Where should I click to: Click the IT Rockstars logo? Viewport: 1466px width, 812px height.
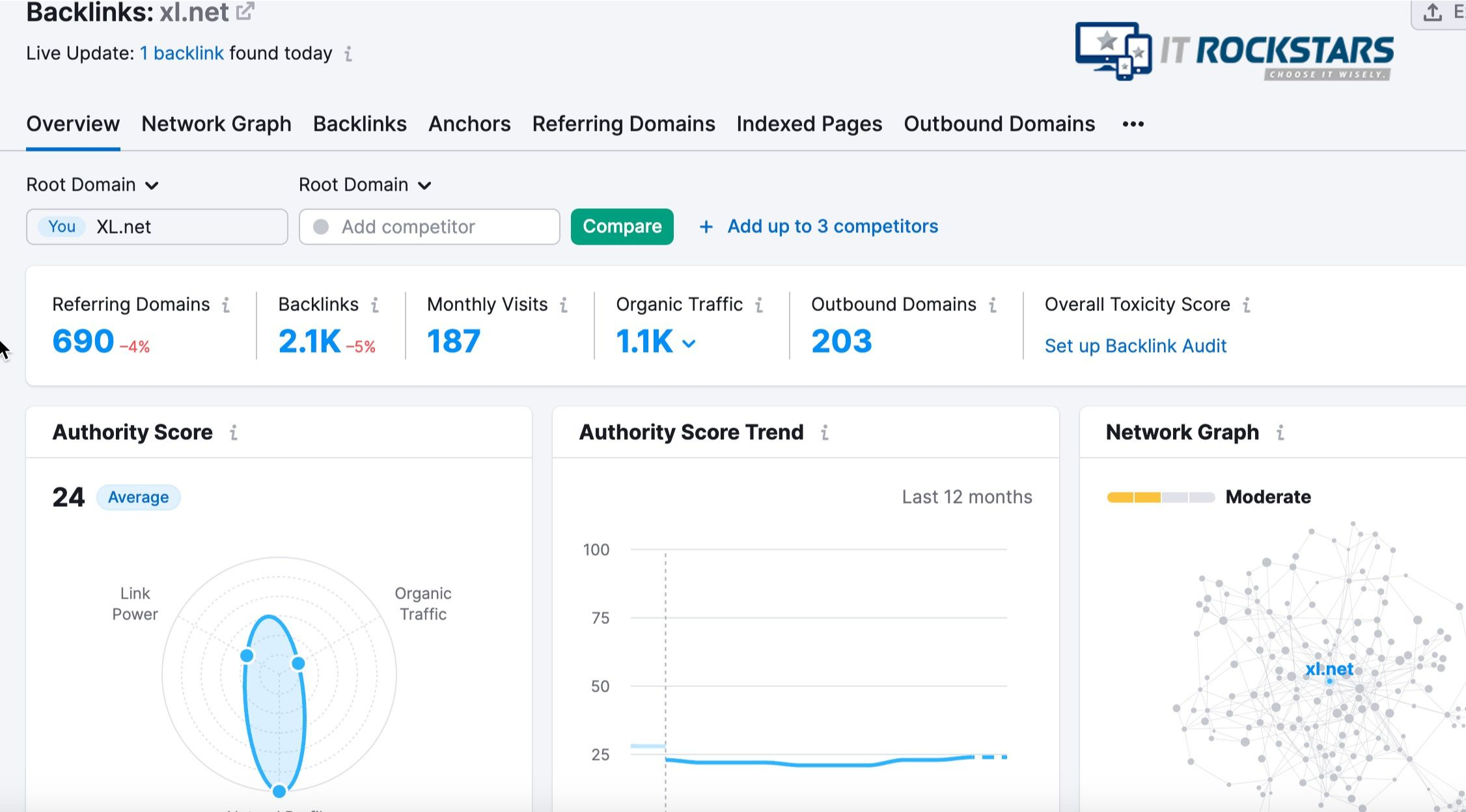[x=1234, y=51]
